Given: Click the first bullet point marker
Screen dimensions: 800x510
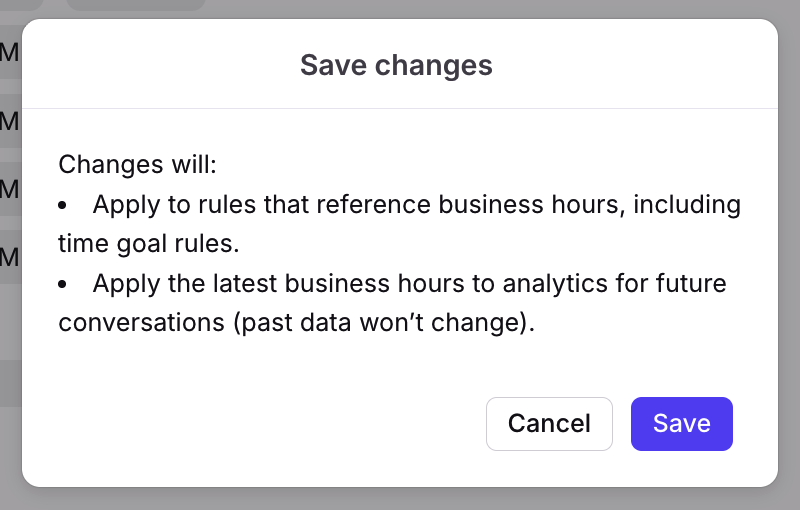Looking at the screenshot, I should coord(63,205).
